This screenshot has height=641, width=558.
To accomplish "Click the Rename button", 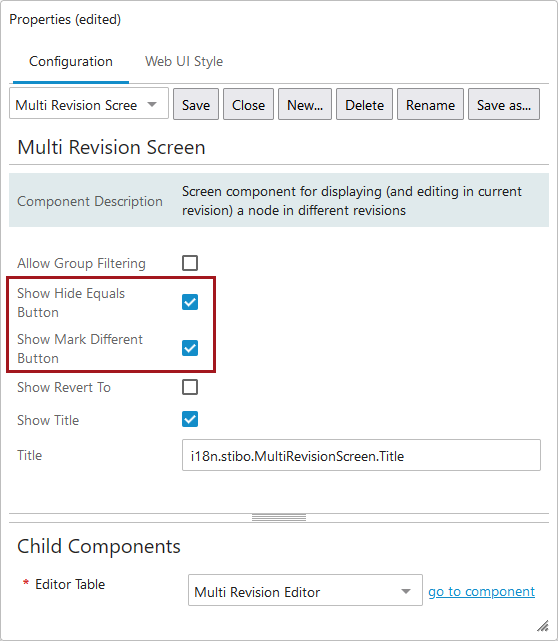I will coord(430,104).
